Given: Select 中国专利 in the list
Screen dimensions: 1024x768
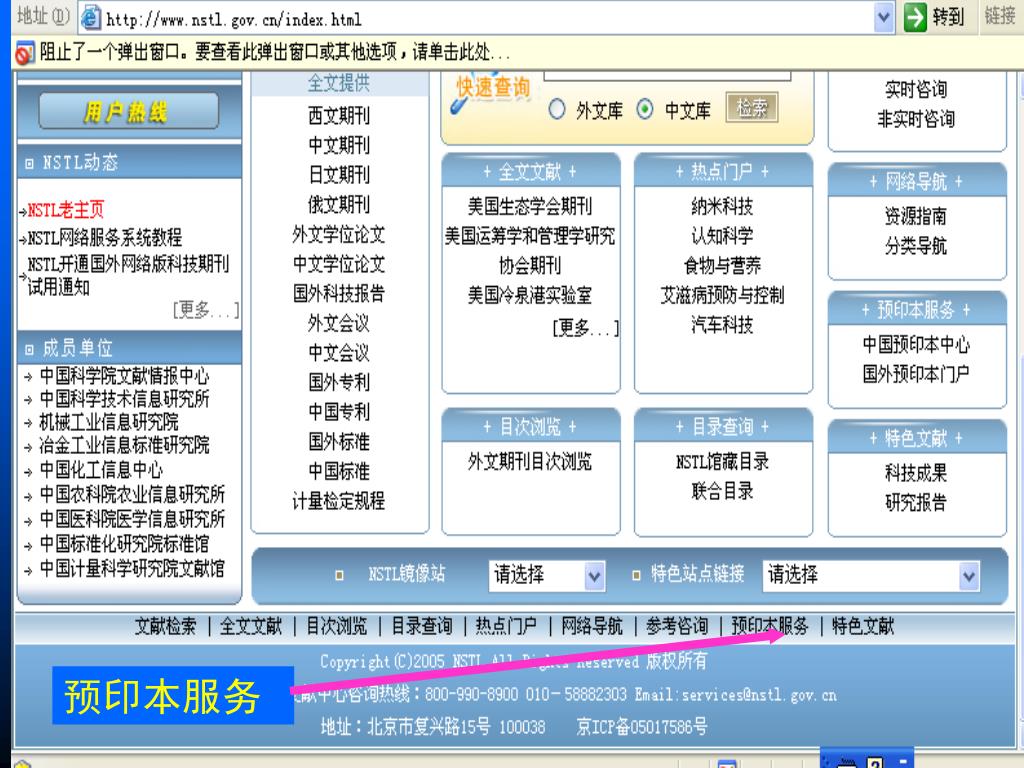Looking at the screenshot, I should [339, 411].
